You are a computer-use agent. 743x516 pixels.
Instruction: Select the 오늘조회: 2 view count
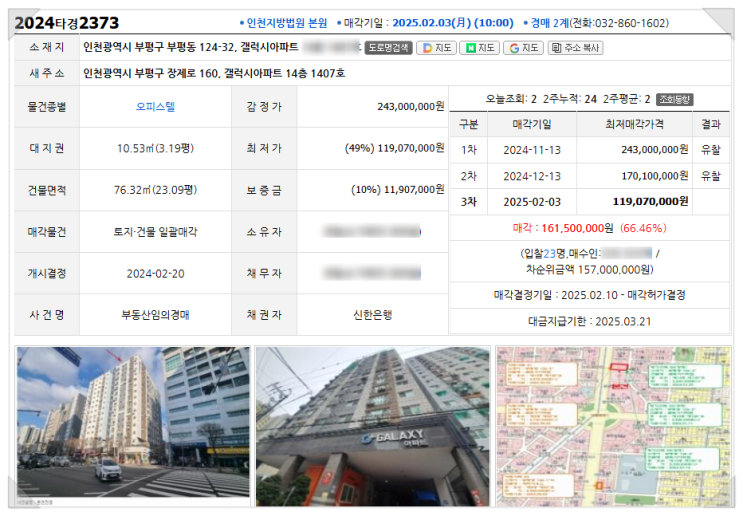coord(511,99)
